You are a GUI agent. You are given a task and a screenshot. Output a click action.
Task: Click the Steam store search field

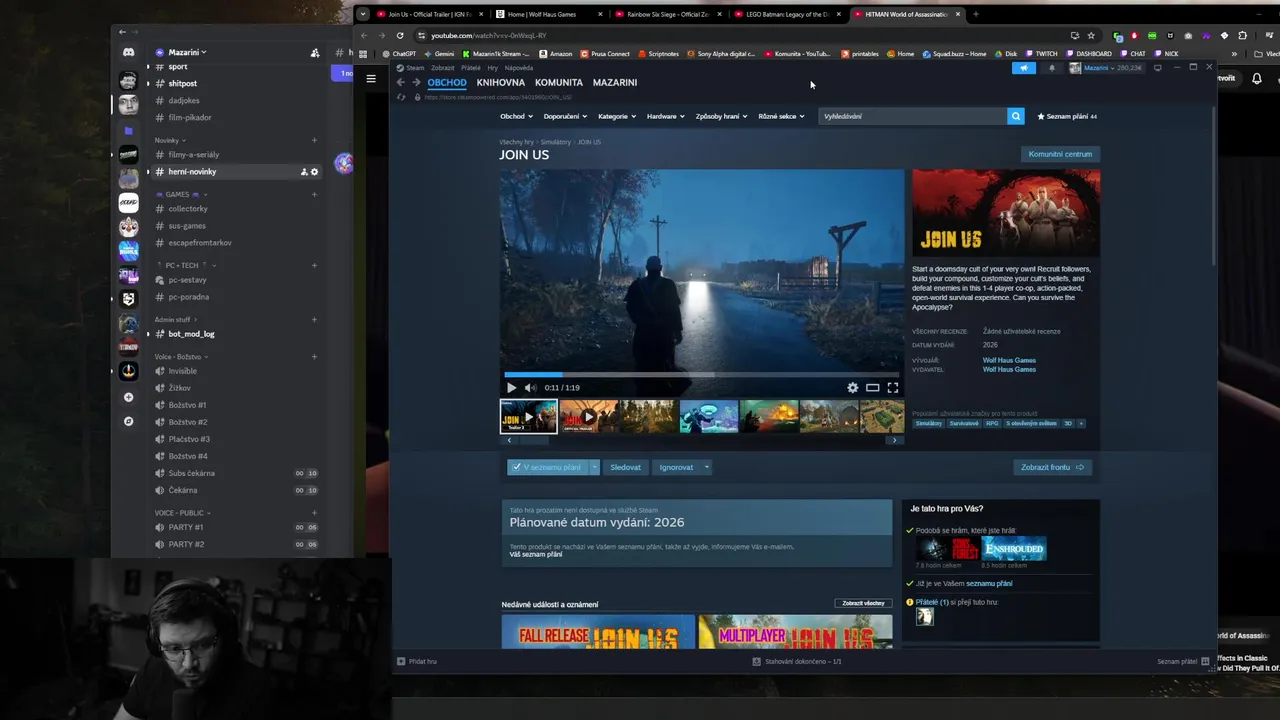[913, 116]
